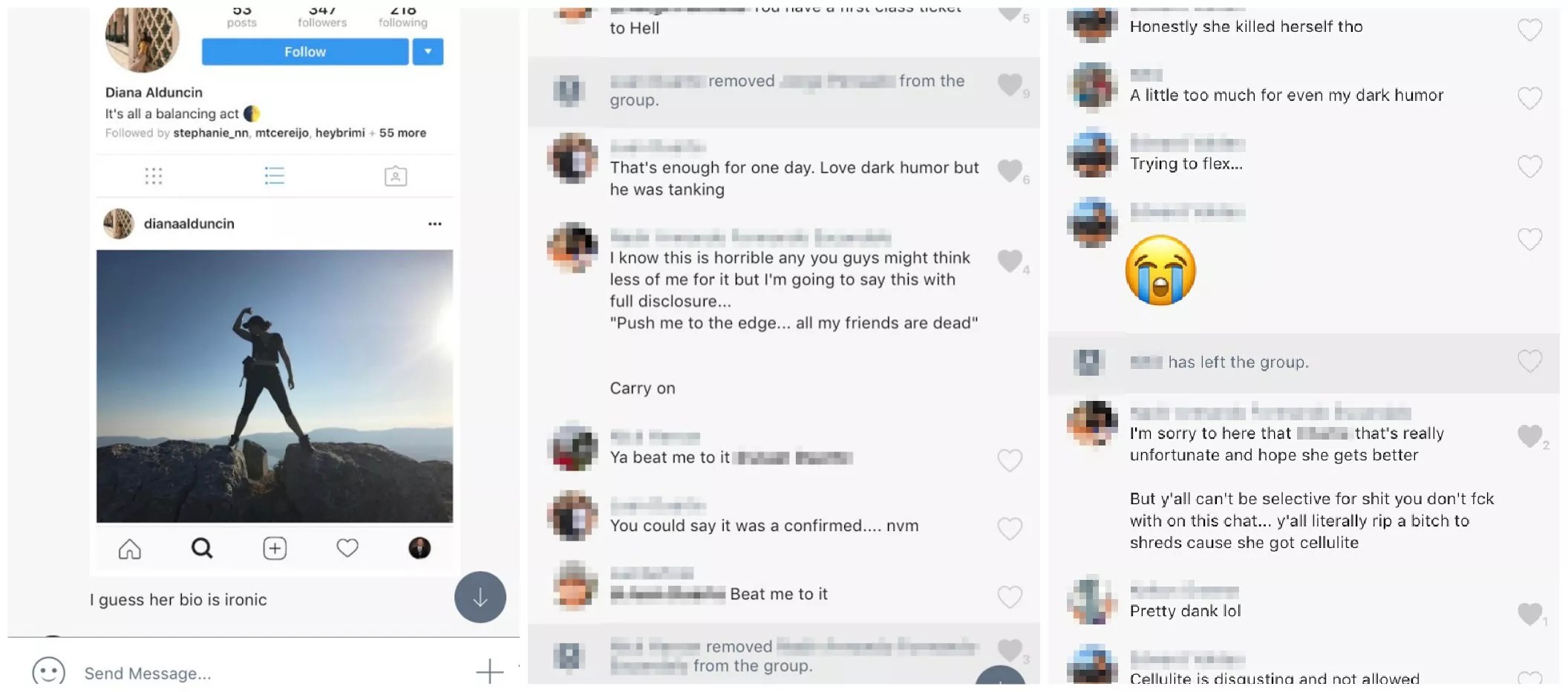Tap the Instagram home icon

[x=130, y=549]
